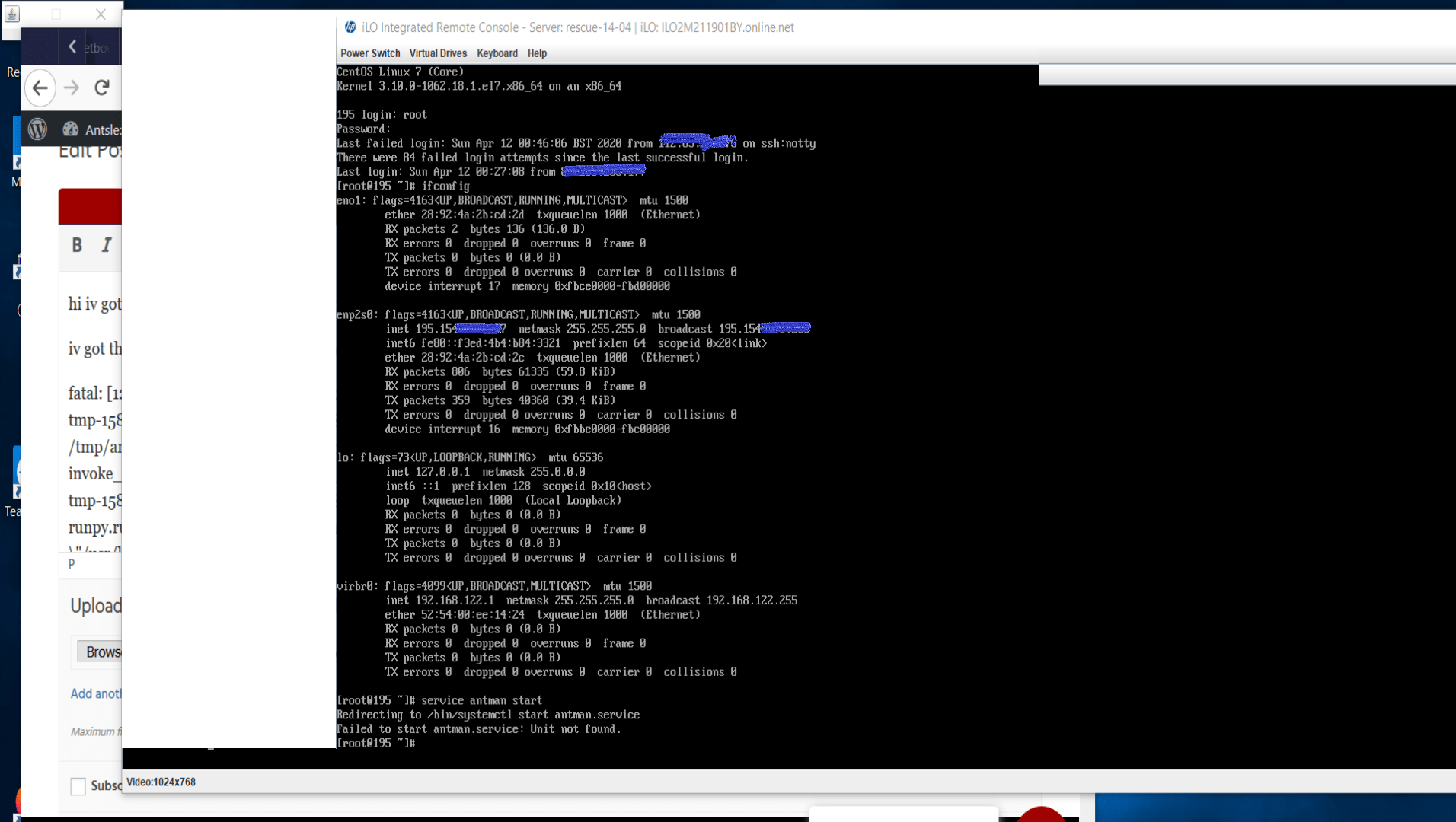Click the Edit Post heading
This screenshot has width=1456, height=822.
coord(90,150)
